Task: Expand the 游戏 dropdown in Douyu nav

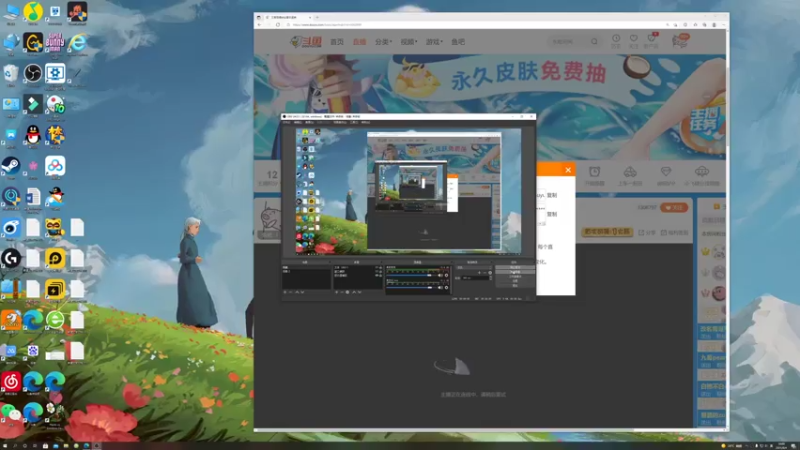Action: pyautogui.click(x=434, y=42)
